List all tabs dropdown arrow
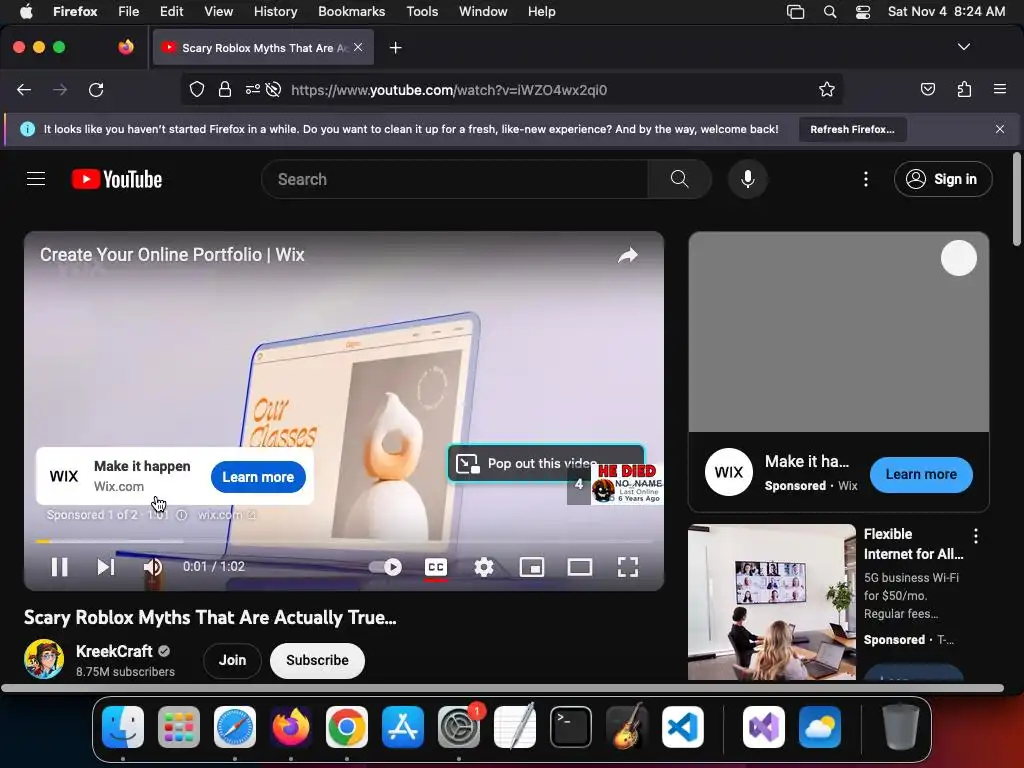Image resolution: width=1024 pixels, height=768 pixels. [963, 47]
